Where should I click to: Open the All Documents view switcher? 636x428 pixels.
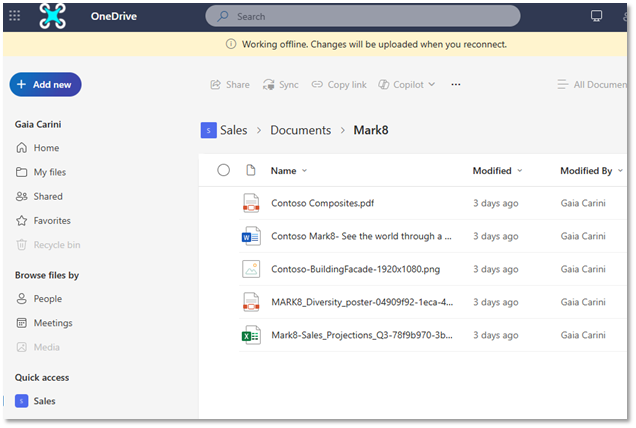(592, 84)
